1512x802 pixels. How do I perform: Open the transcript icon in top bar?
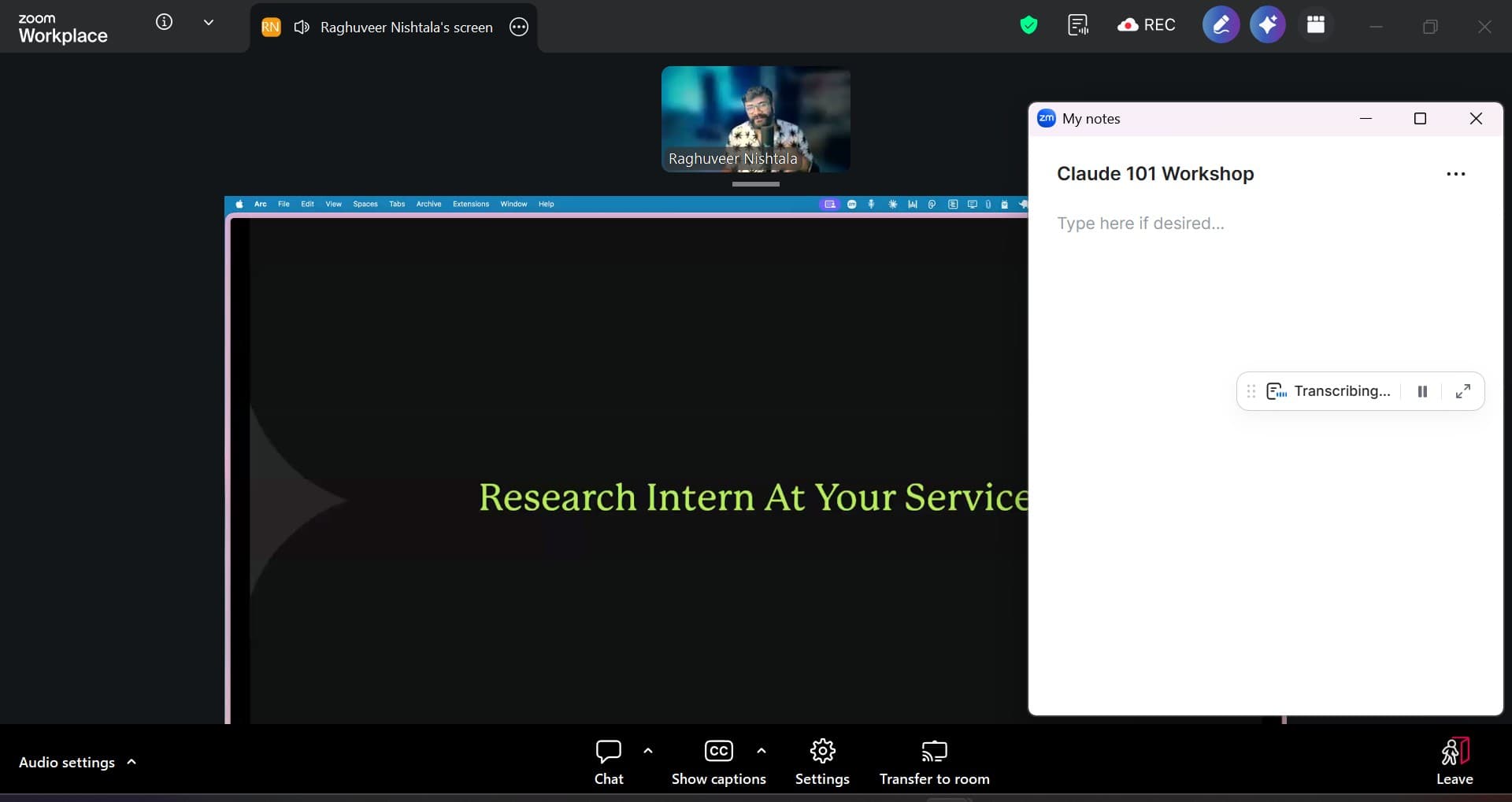[1078, 25]
